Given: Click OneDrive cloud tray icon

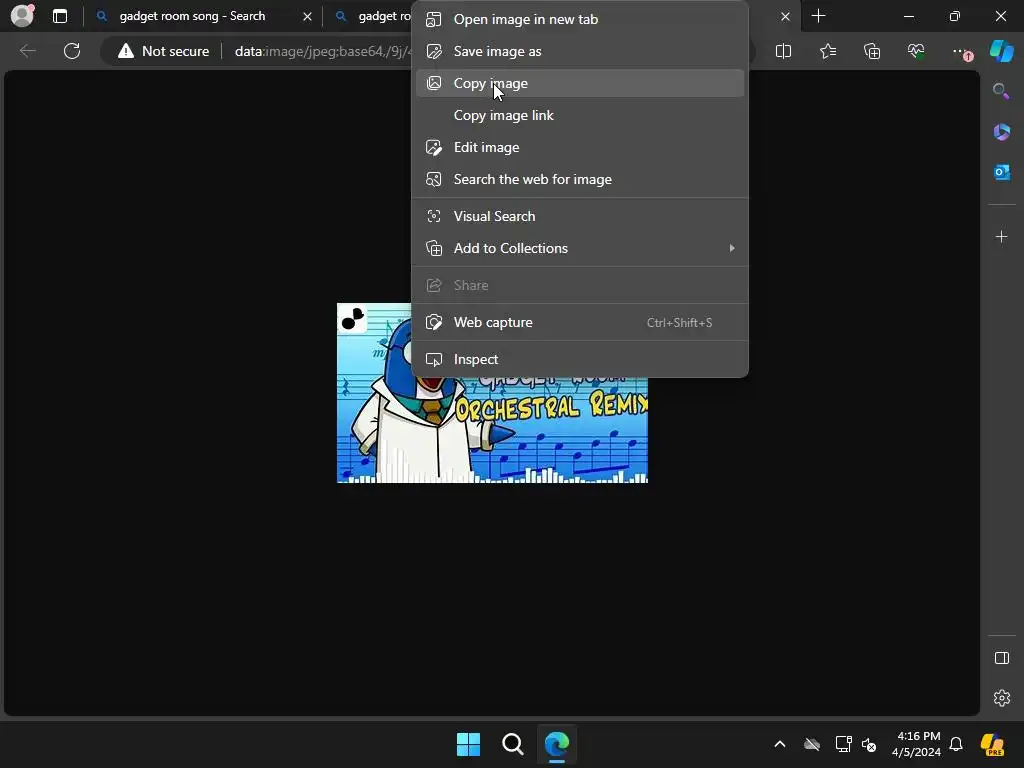Looking at the screenshot, I should tap(812, 744).
